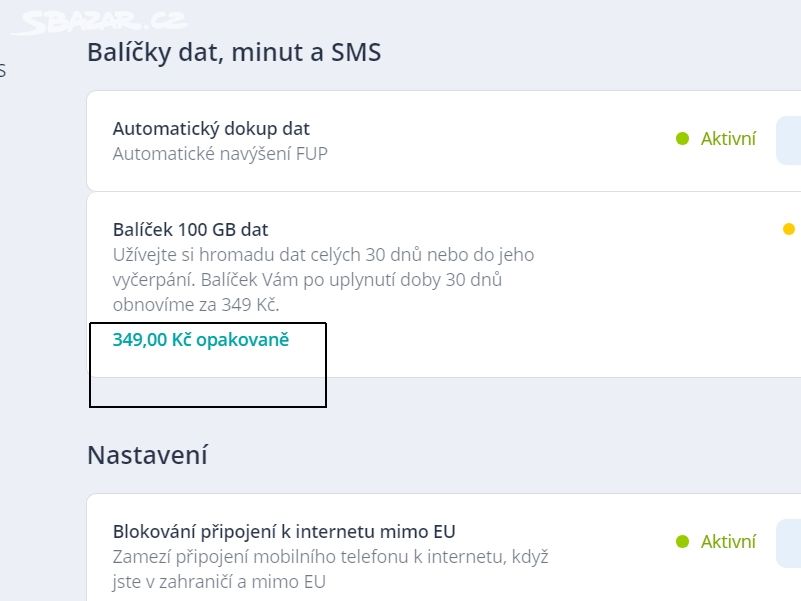This screenshot has width=801, height=601.
Task: Open partially visible button in Blokování připojení row
Action: click(789, 543)
